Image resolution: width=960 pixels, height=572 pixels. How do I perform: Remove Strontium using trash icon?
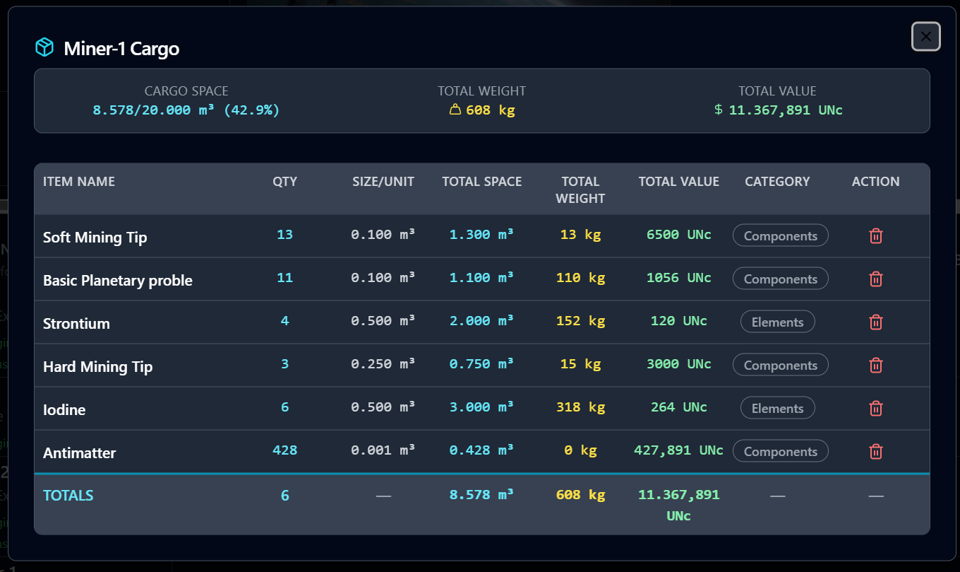(x=875, y=322)
